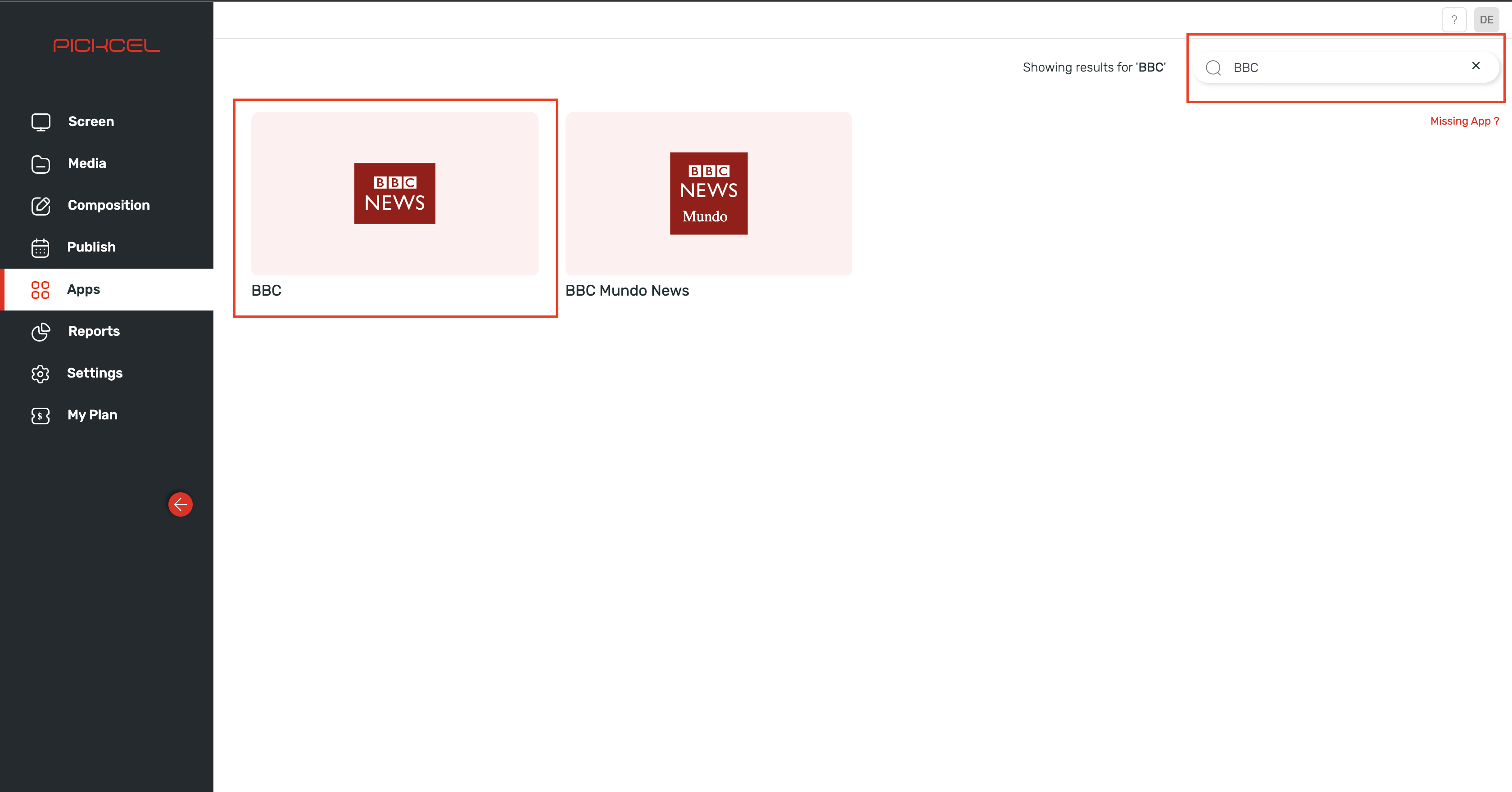Viewport: 1512px width, 792px height.
Task: Open the My Plan label
Action: (92, 415)
